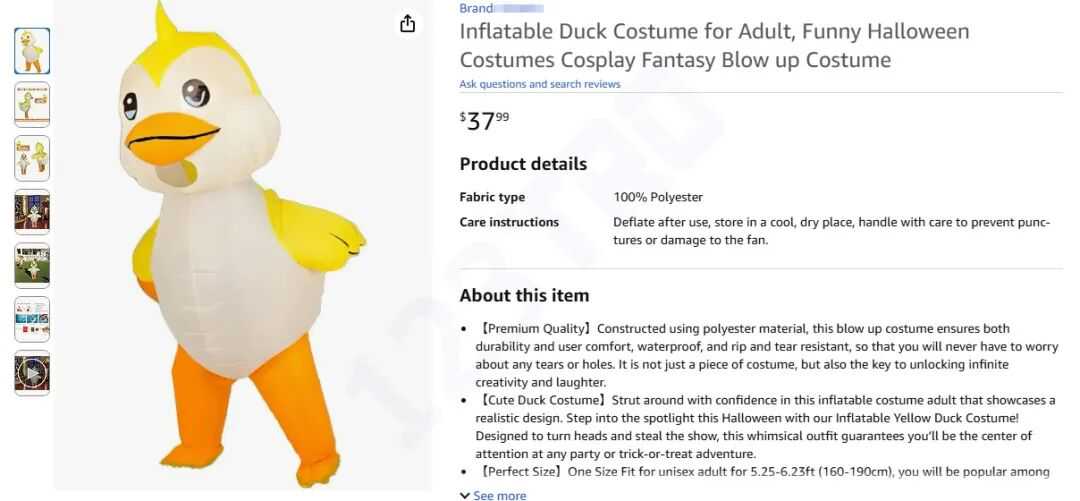This screenshot has height=501, width=1080.
Task: Select the sixth thumbnail with infographic
Action: point(32,319)
